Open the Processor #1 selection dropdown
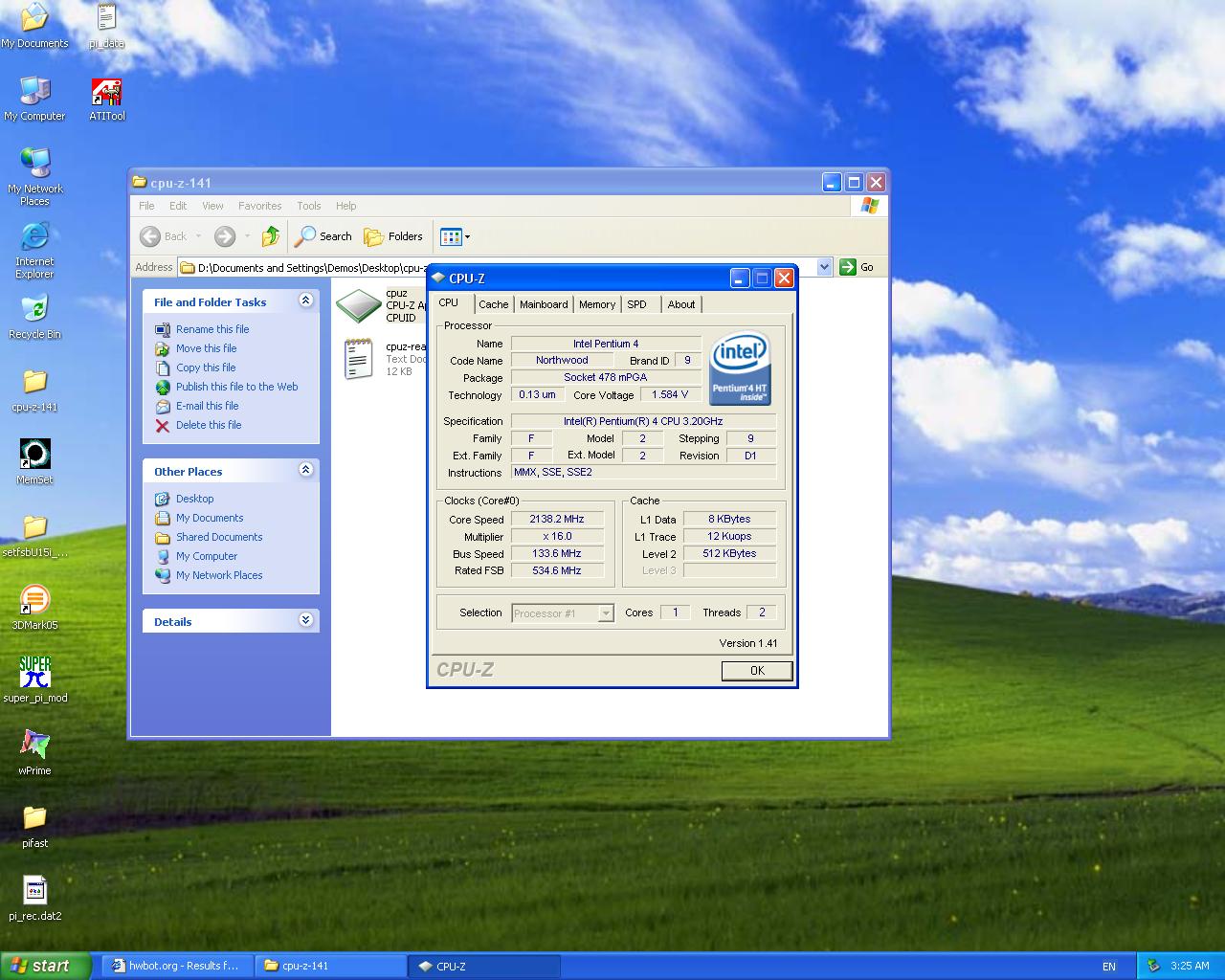1225x980 pixels. pos(606,613)
